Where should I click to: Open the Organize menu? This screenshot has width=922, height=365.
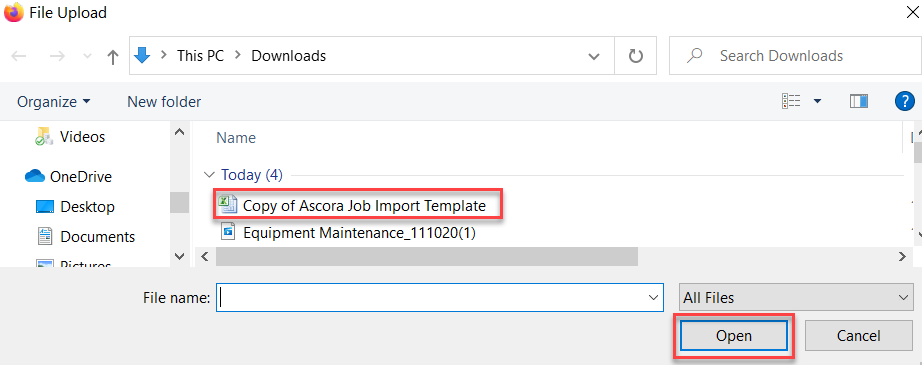click(54, 102)
